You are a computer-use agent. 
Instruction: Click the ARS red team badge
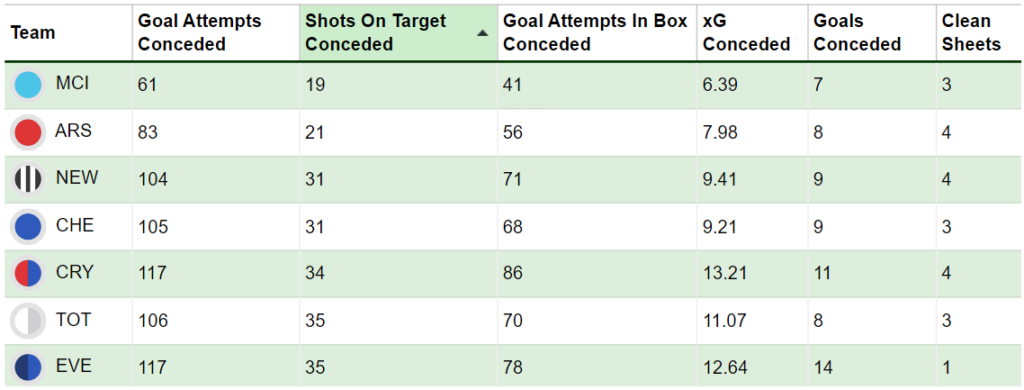[28, 133]
